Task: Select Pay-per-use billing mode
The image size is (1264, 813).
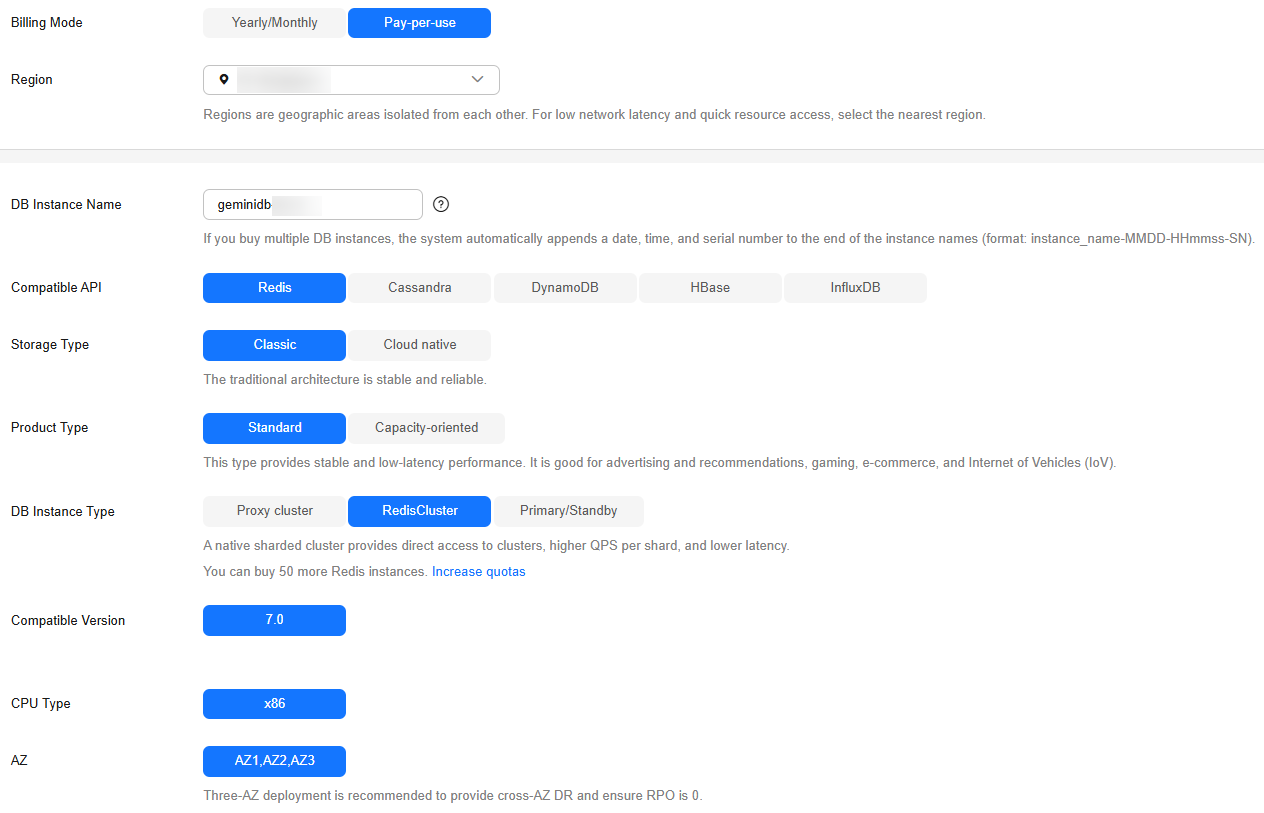Action: tap(420, 23)
